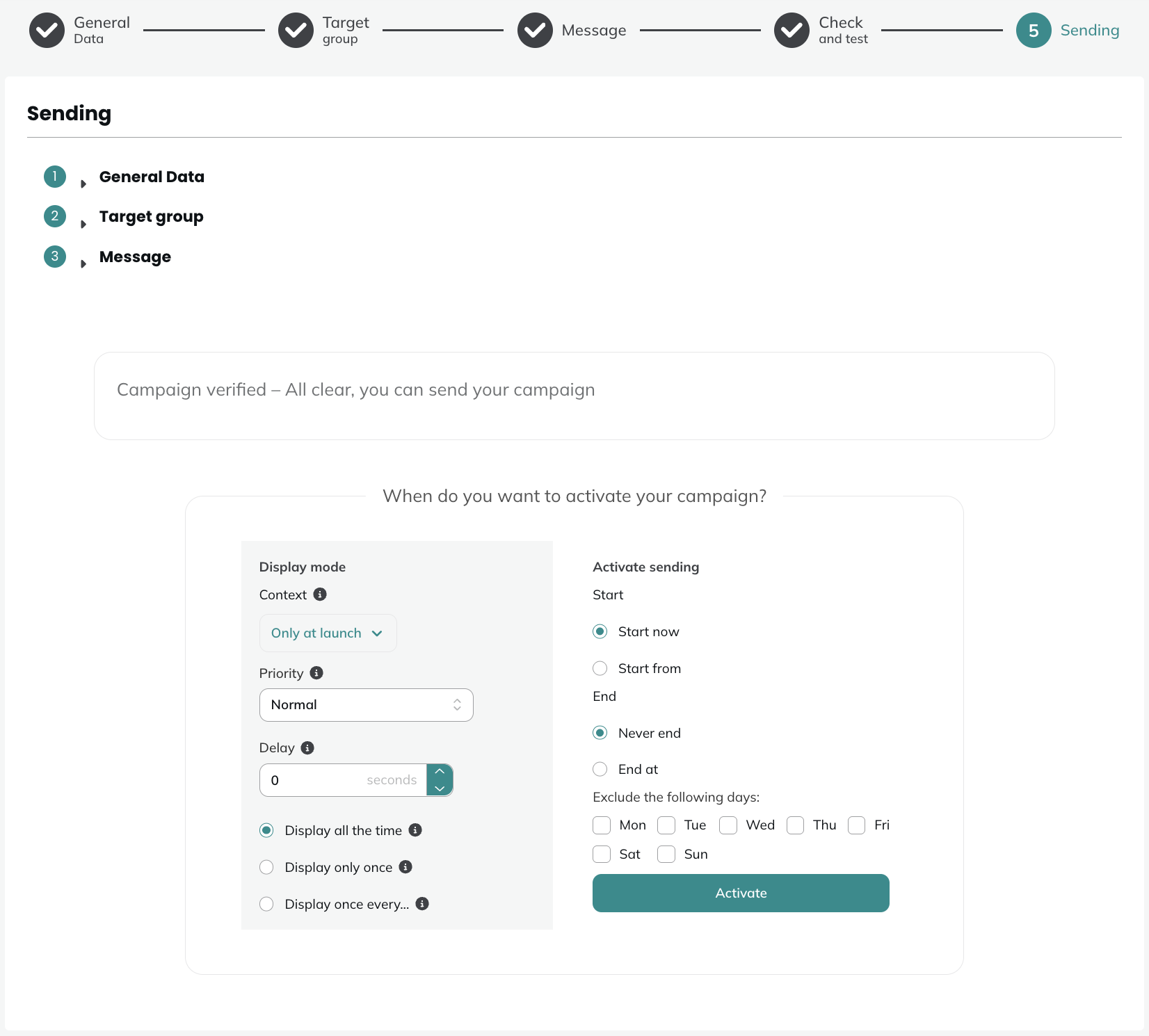1149x1036 pixels.
Task: Open the Context info icon
Action: [320, 594]
